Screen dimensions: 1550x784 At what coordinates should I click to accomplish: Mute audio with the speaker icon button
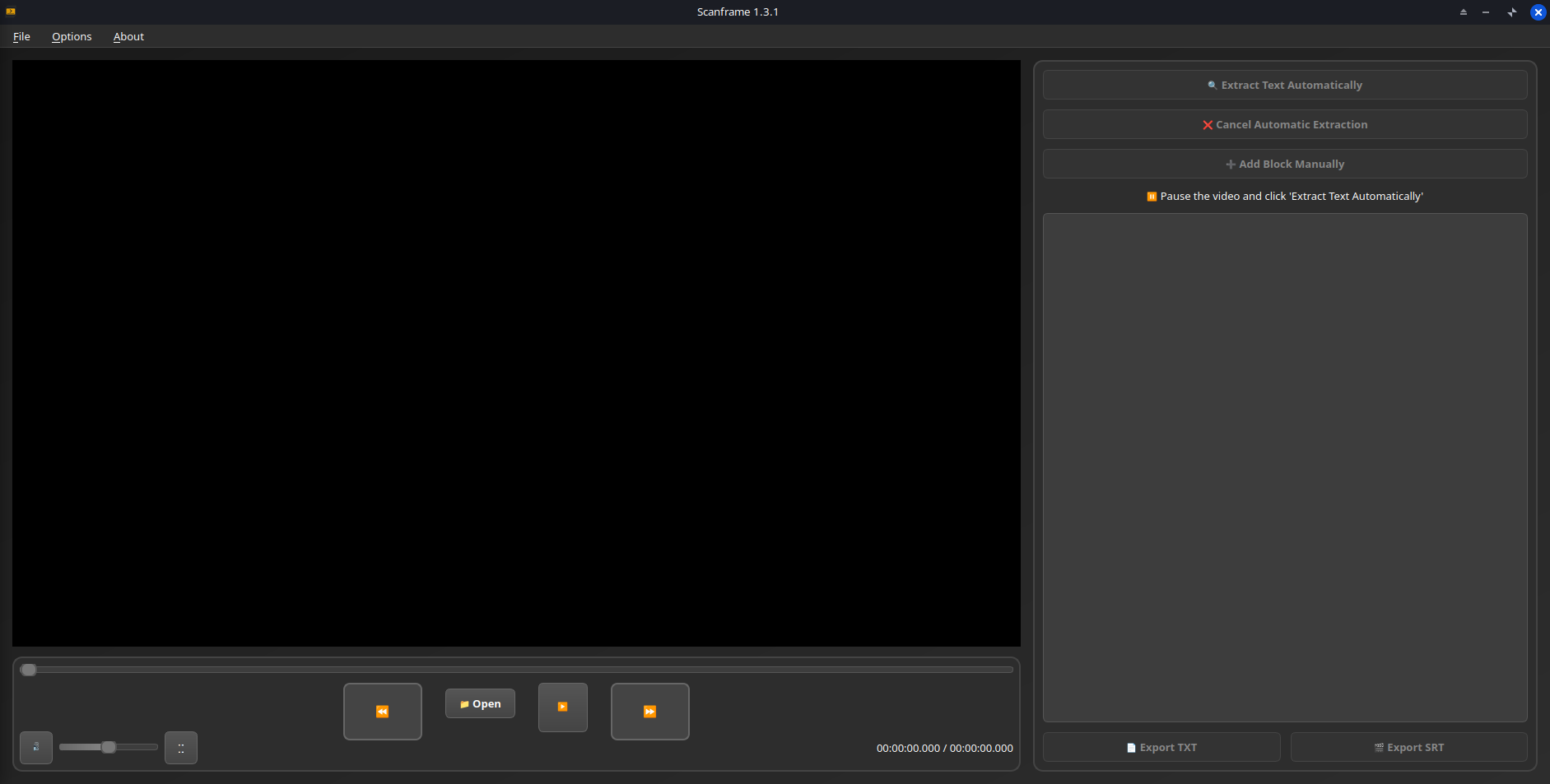(36, 748)
